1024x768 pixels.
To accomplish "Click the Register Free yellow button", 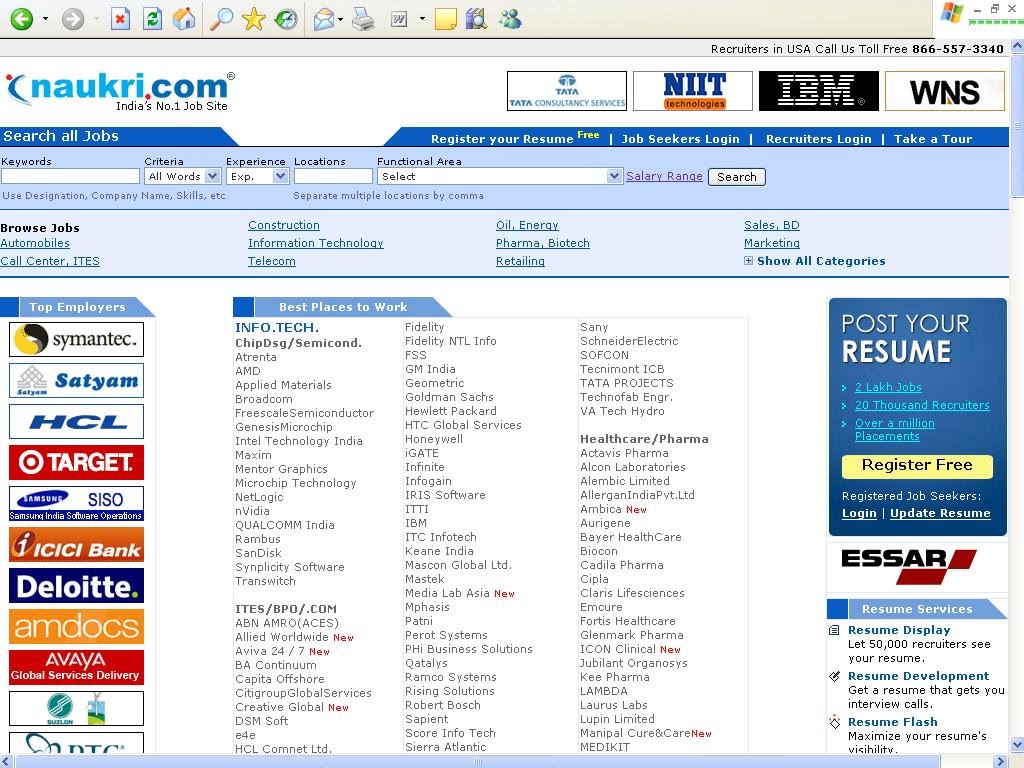I will tap(917, 466).
